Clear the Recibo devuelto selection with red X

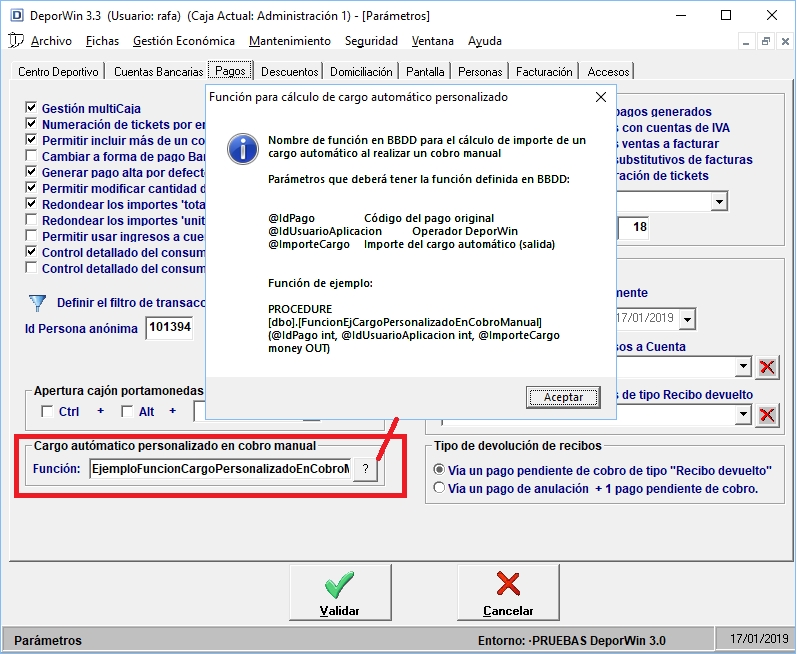point(767,415)
